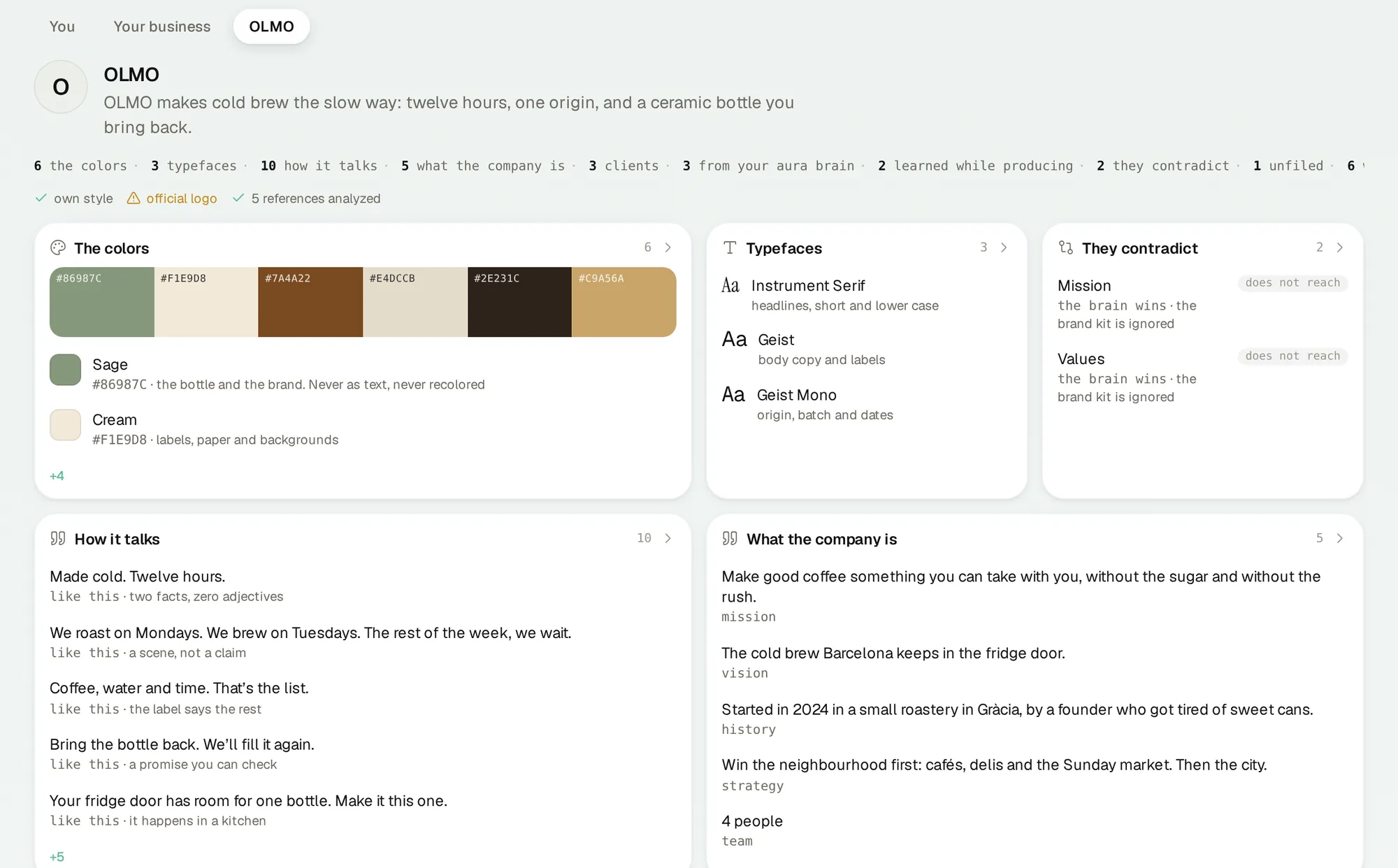Open the '1 unfiled' section link
1398x868 pixels.
click(1288, 166)
